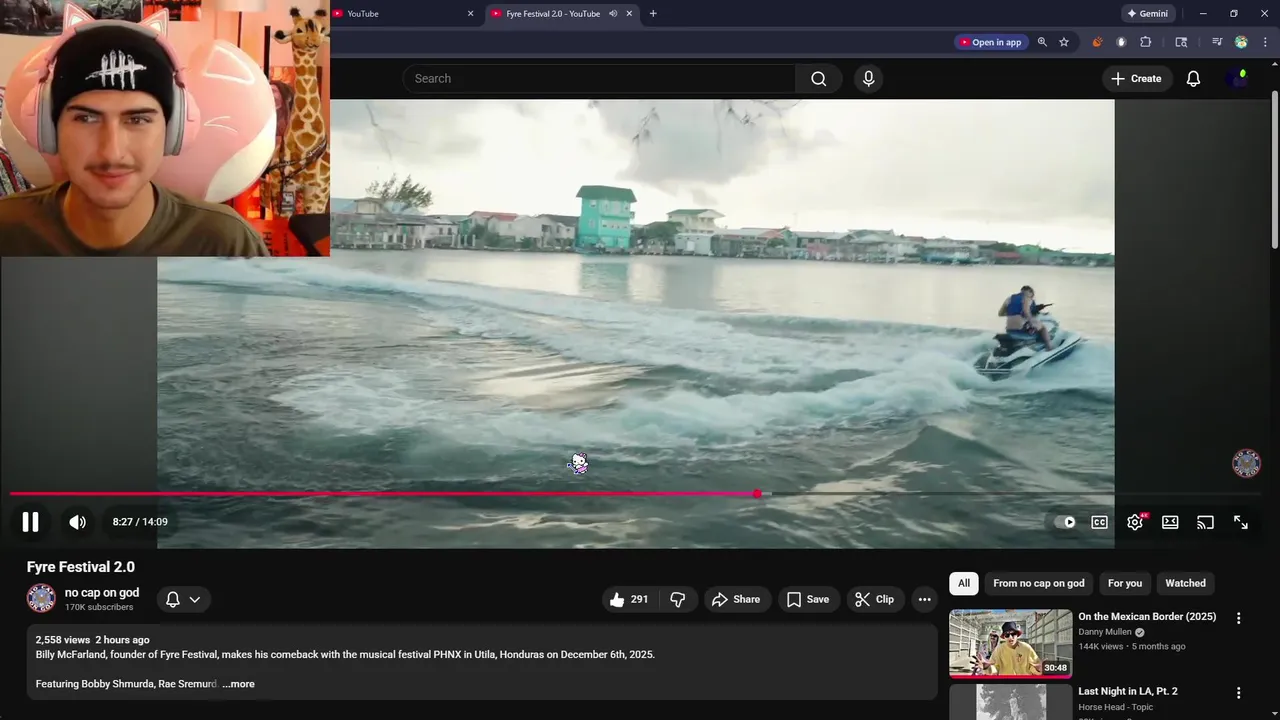
Task: Click 2,558 views 2 hours ago text
Action: click(x=93, y=640)
